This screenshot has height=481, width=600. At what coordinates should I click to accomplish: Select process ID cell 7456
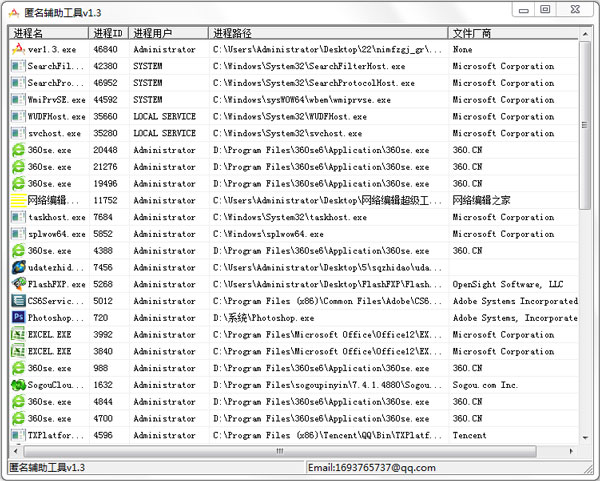[103, 267]
